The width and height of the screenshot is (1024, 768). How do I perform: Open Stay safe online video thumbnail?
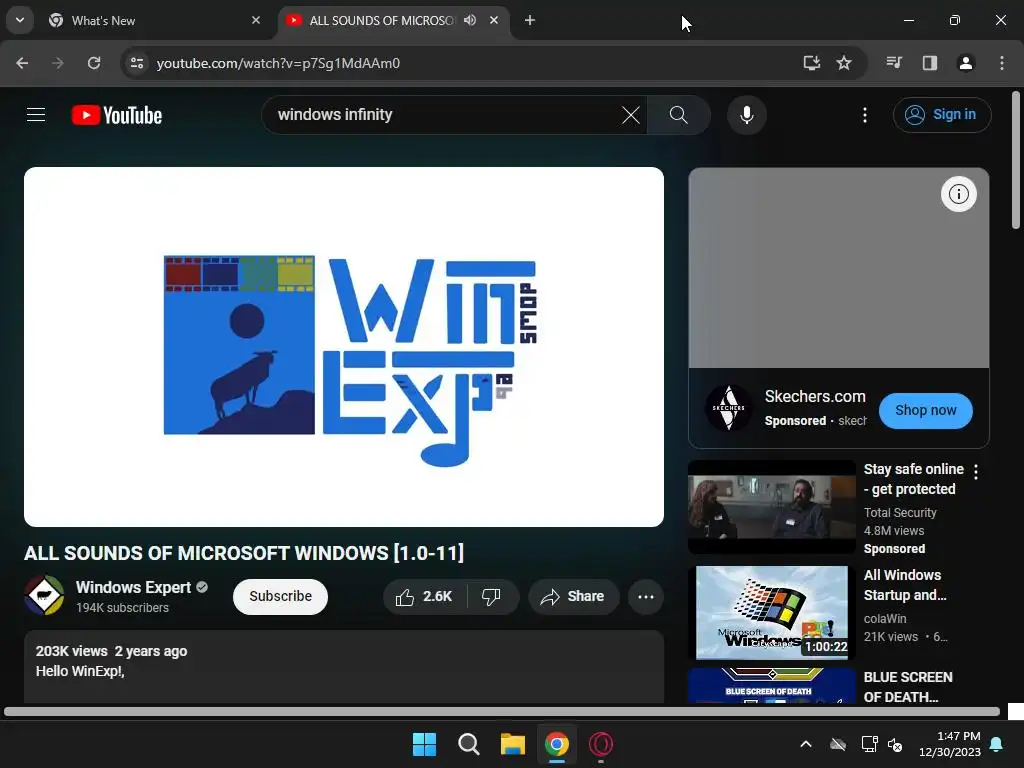click(772, 507)
